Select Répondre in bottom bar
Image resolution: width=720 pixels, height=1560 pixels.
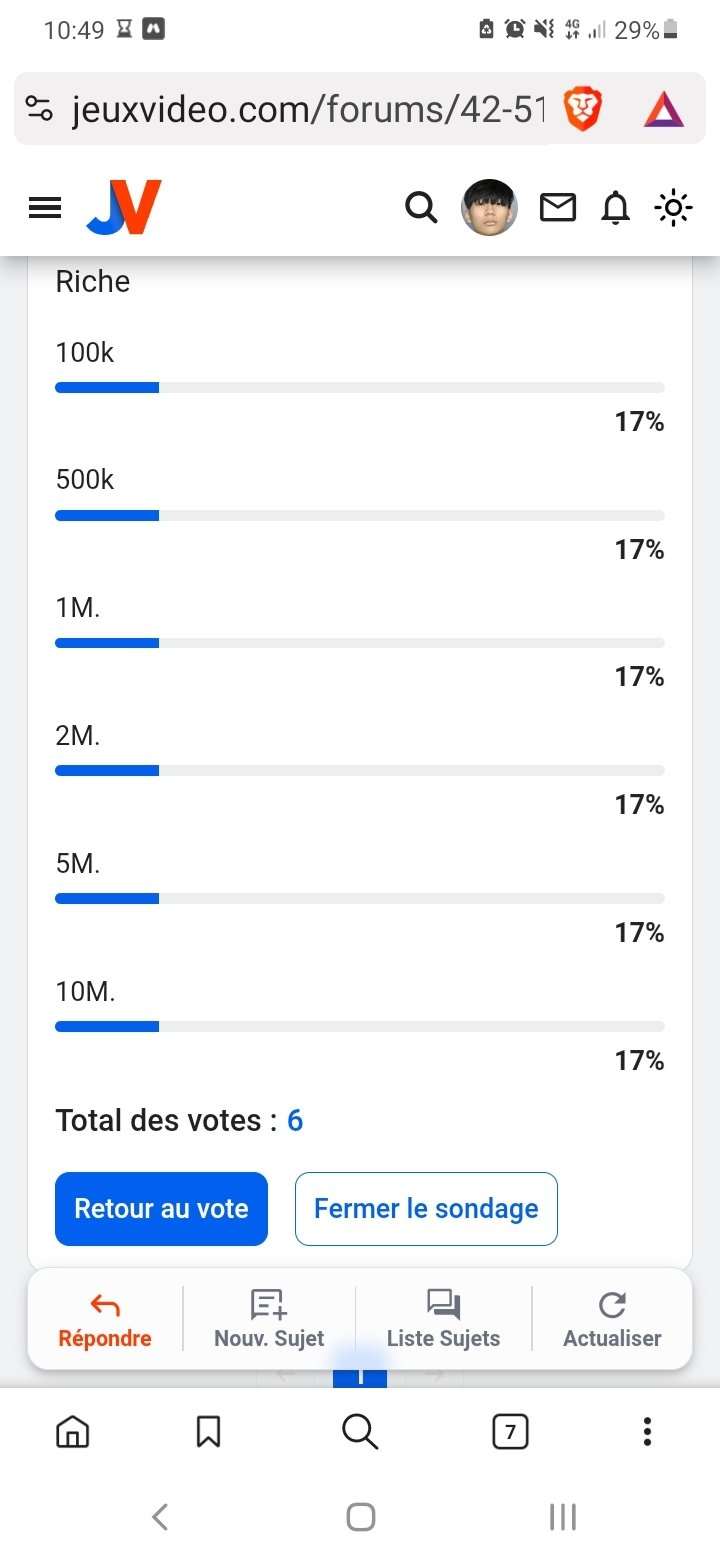[105, 1320]
